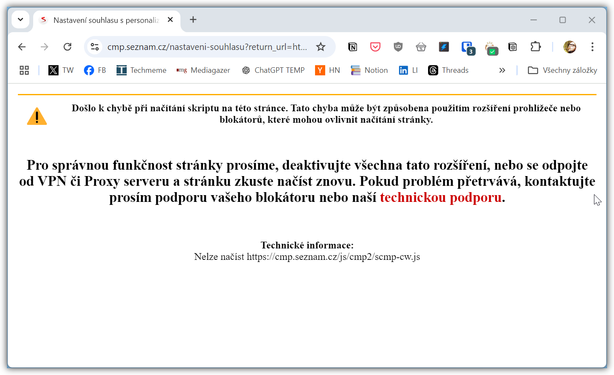Open the tab search dropdown arrow
Image resolution: width=614 pixels, height=375 pixels.
[x=20, y=20]
